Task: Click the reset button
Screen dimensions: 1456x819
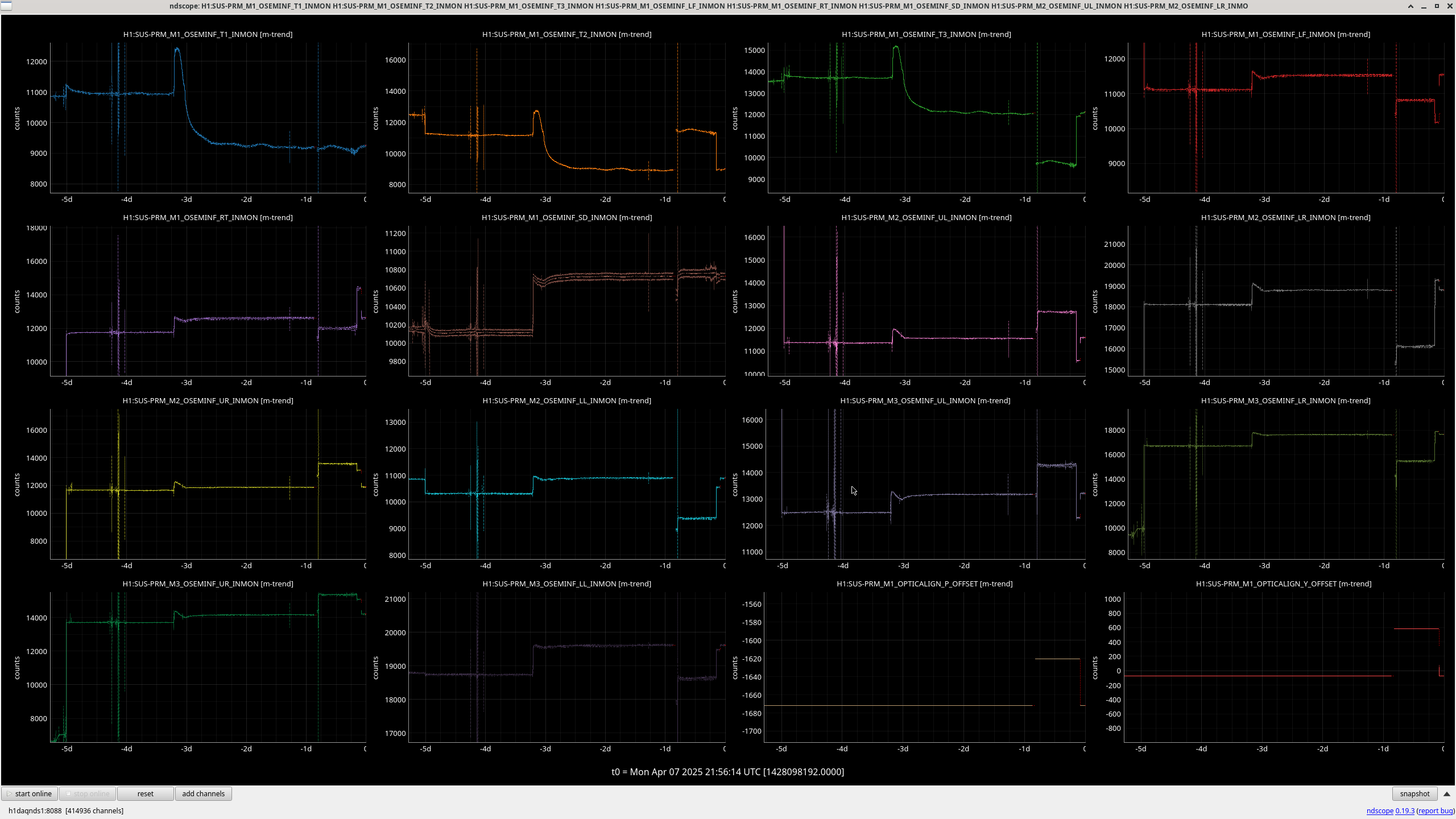Action: coord(145,793)
